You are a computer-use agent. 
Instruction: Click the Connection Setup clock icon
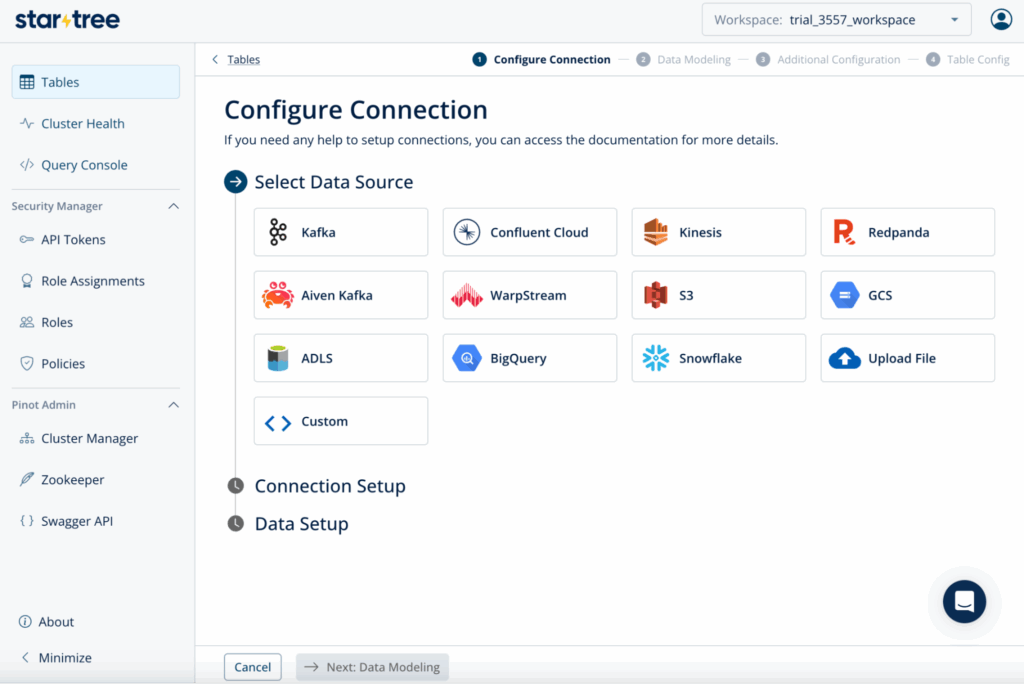(x=236, y=486)
